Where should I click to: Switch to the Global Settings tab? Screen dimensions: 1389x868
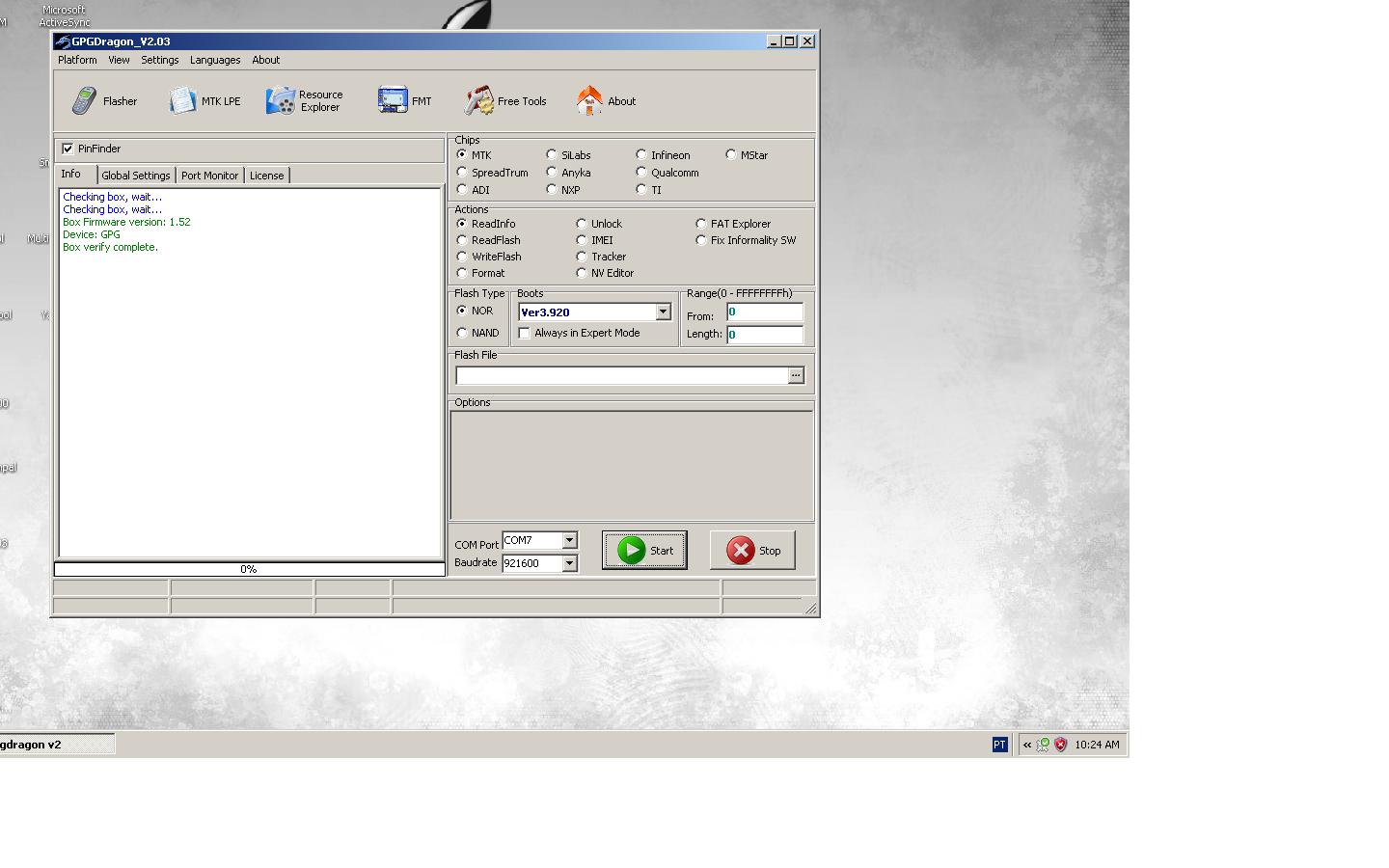click(136, 176)
